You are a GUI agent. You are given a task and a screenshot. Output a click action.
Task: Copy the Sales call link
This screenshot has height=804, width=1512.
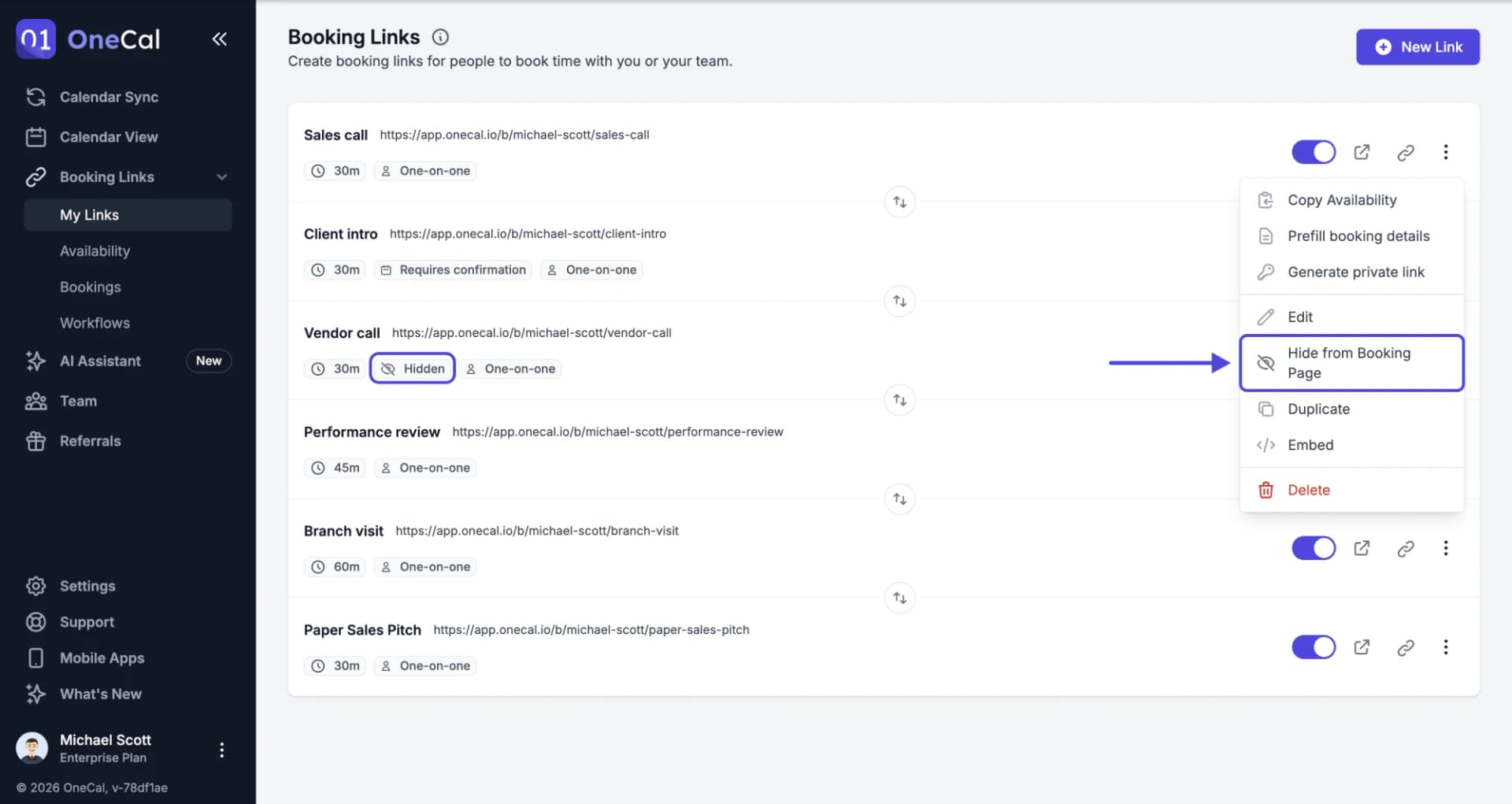(1406, 153)
